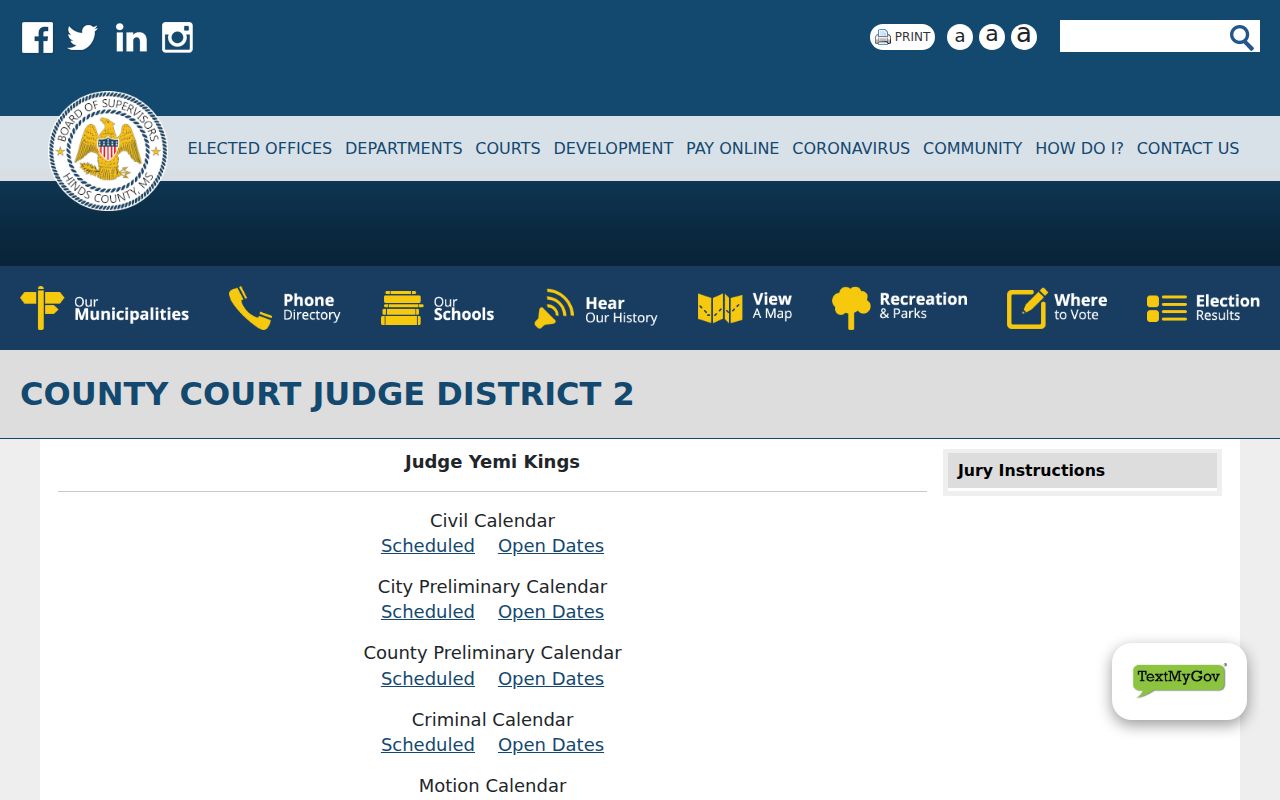Screen dimensions: 1280x800
Task: Click the Hear Our History megaphone icon
Action: coord(554,308)
